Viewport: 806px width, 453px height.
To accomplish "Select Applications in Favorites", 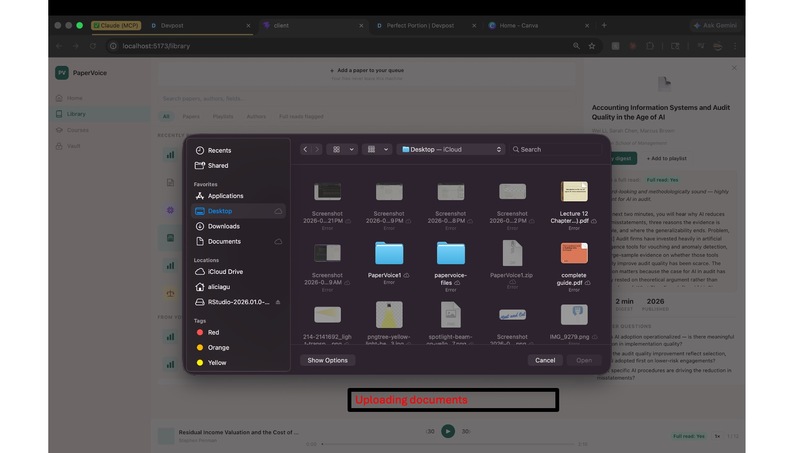I will 225,196.
